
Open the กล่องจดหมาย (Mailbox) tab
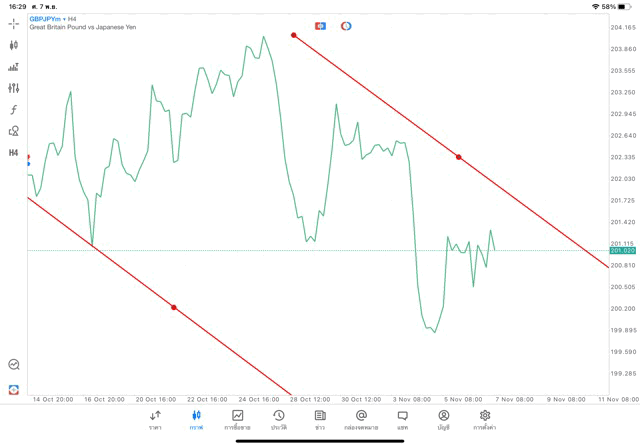[x=361, y=419]
